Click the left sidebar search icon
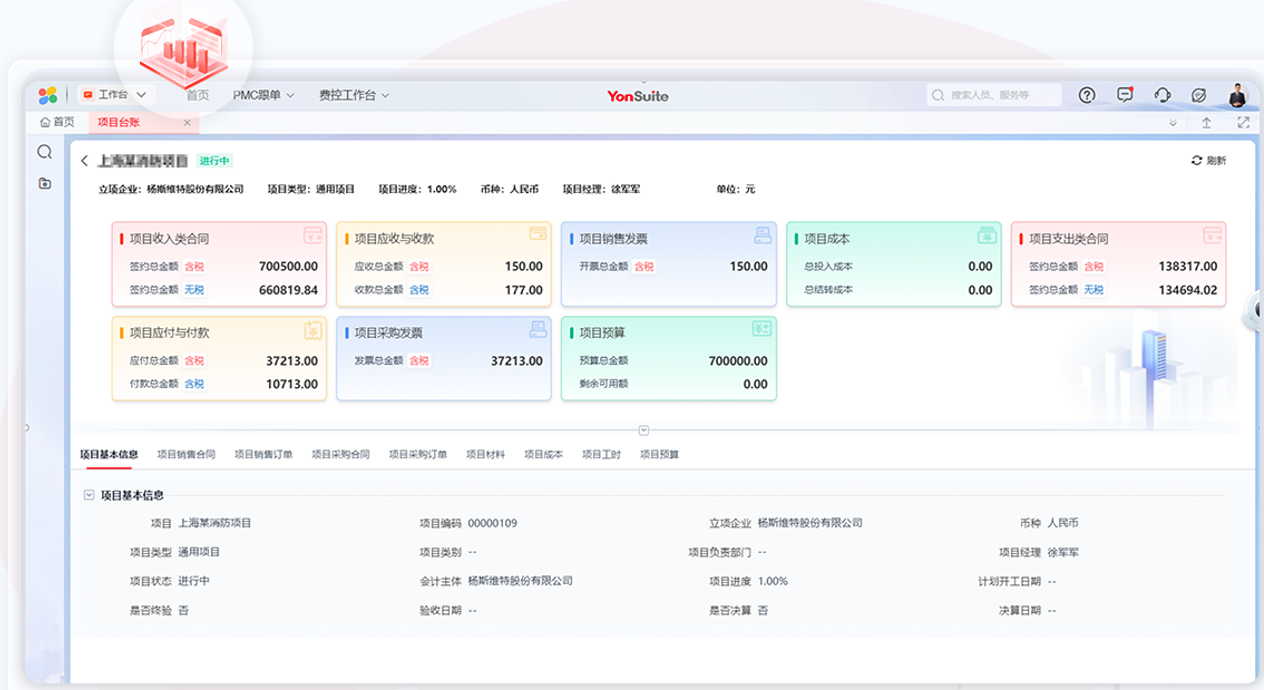Screen dimensions: 1264x690 (x=45, y=152)
